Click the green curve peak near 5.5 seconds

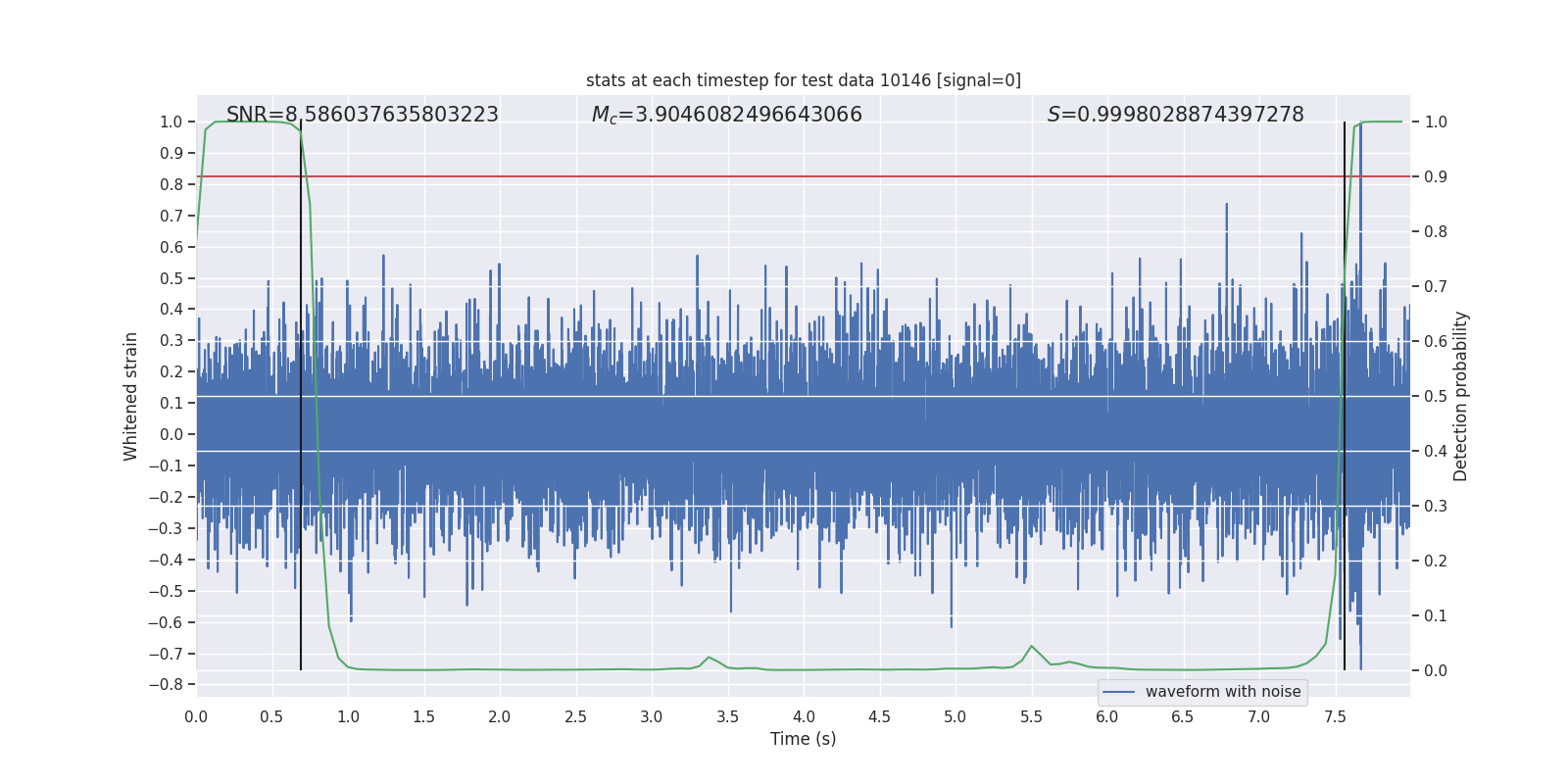[x=1031, y=647]
